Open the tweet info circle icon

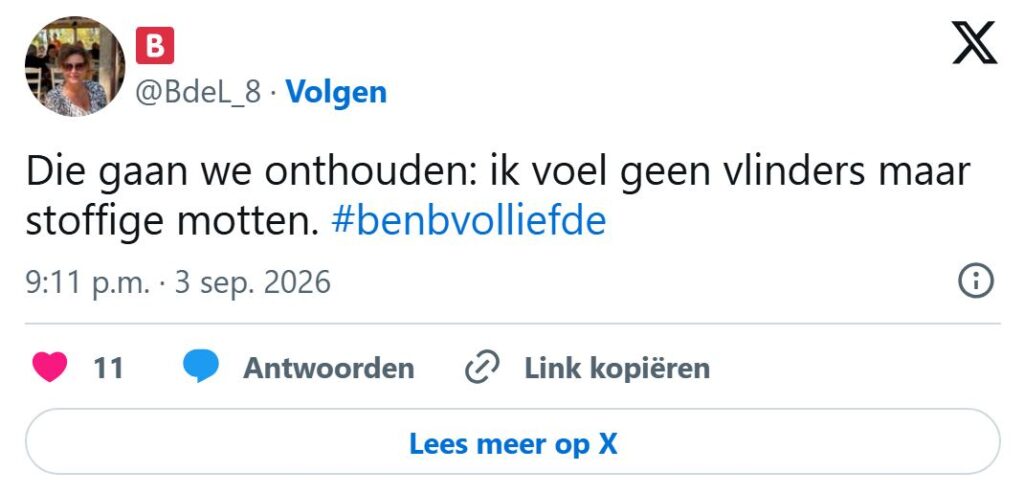click(x=976, y=282)
